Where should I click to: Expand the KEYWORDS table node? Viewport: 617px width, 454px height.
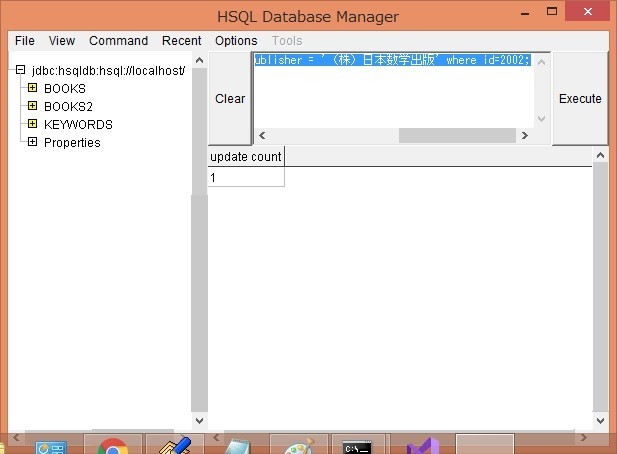pos(32,124)
